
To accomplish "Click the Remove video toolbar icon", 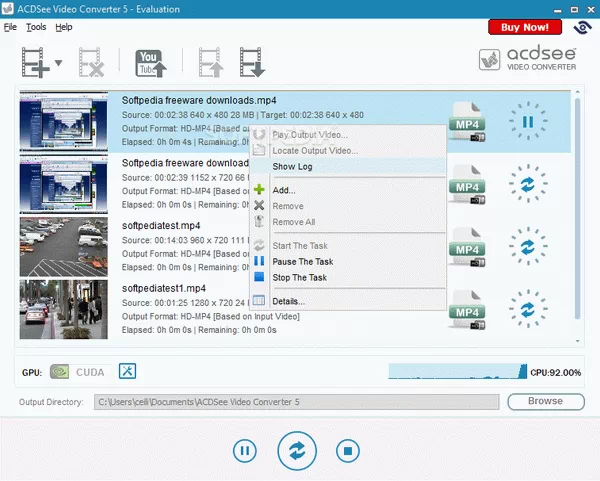I will click(91, 62).
